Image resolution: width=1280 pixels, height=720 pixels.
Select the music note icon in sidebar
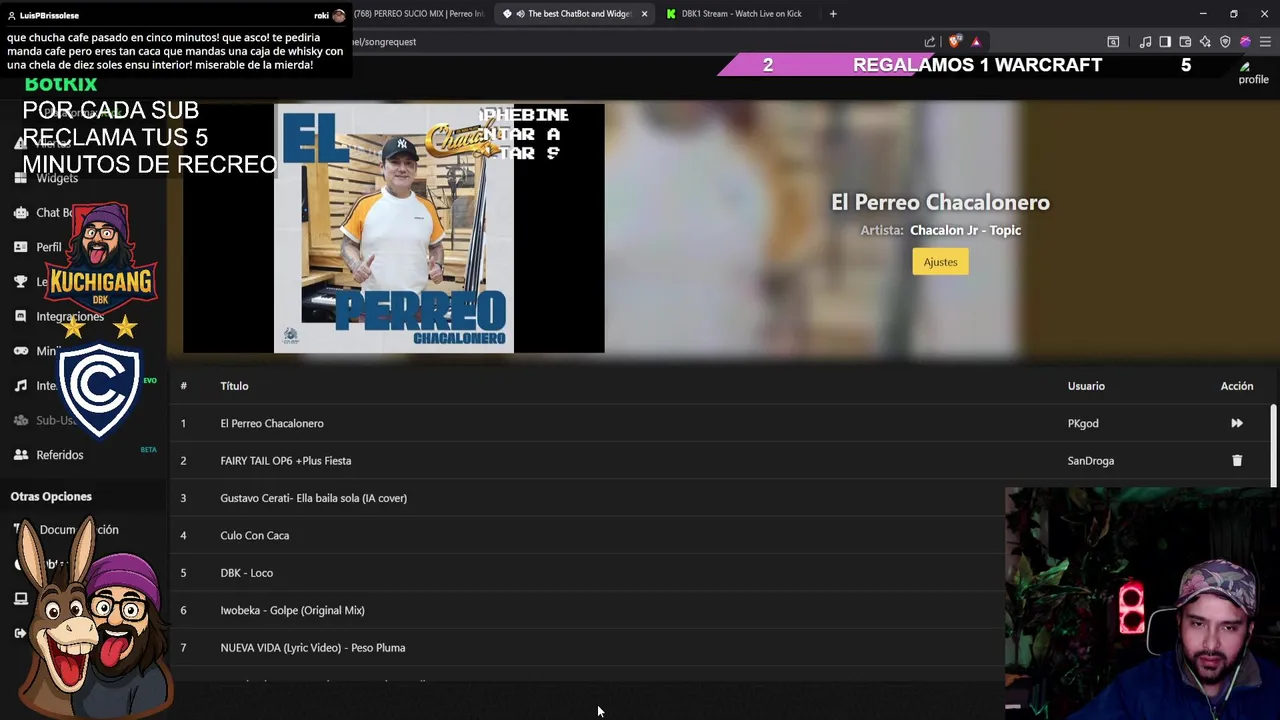pos(20,386)
